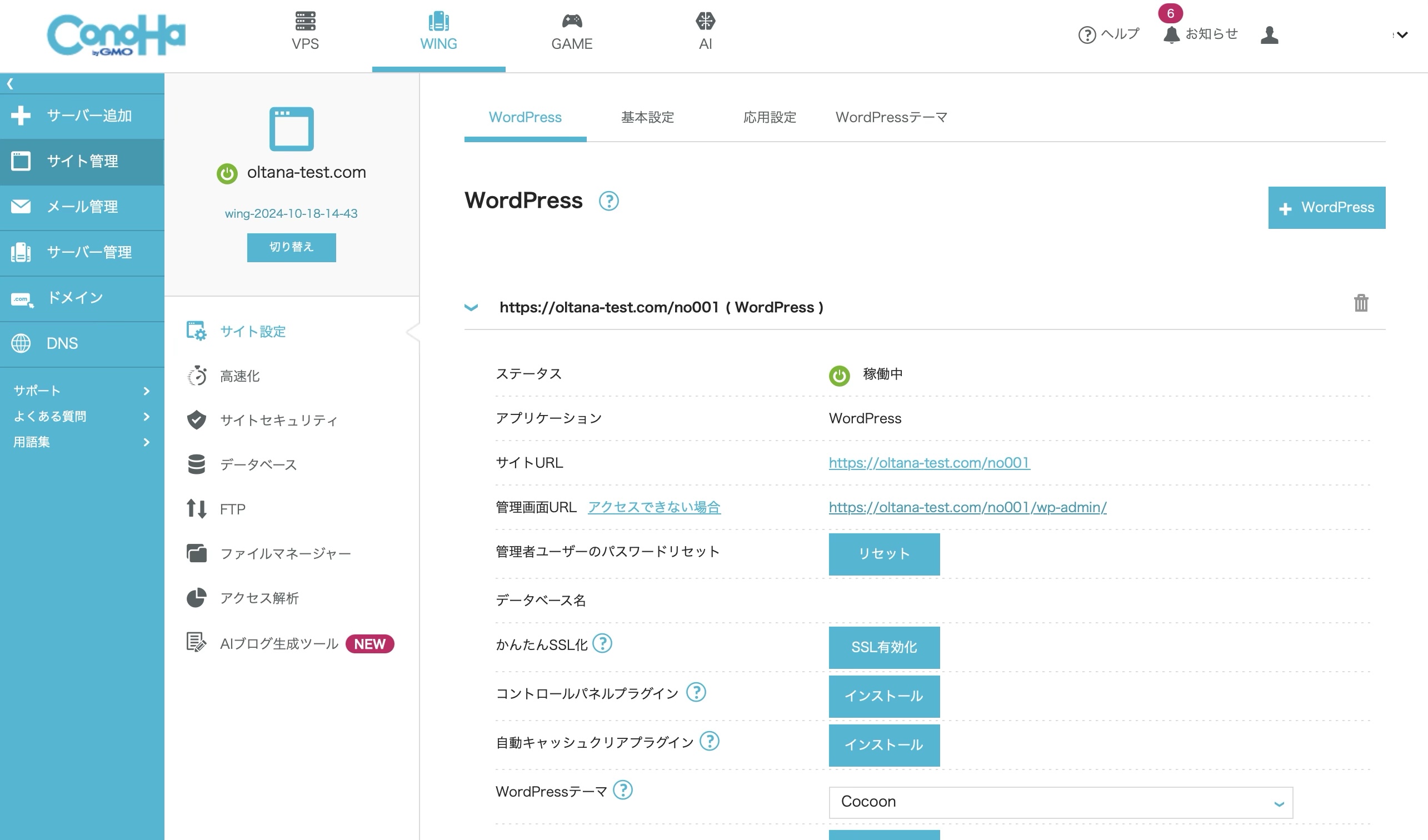This screenshot has width=1428, height=840.
Task: Click the user account profile icon
Action: tap(1269, 35)
